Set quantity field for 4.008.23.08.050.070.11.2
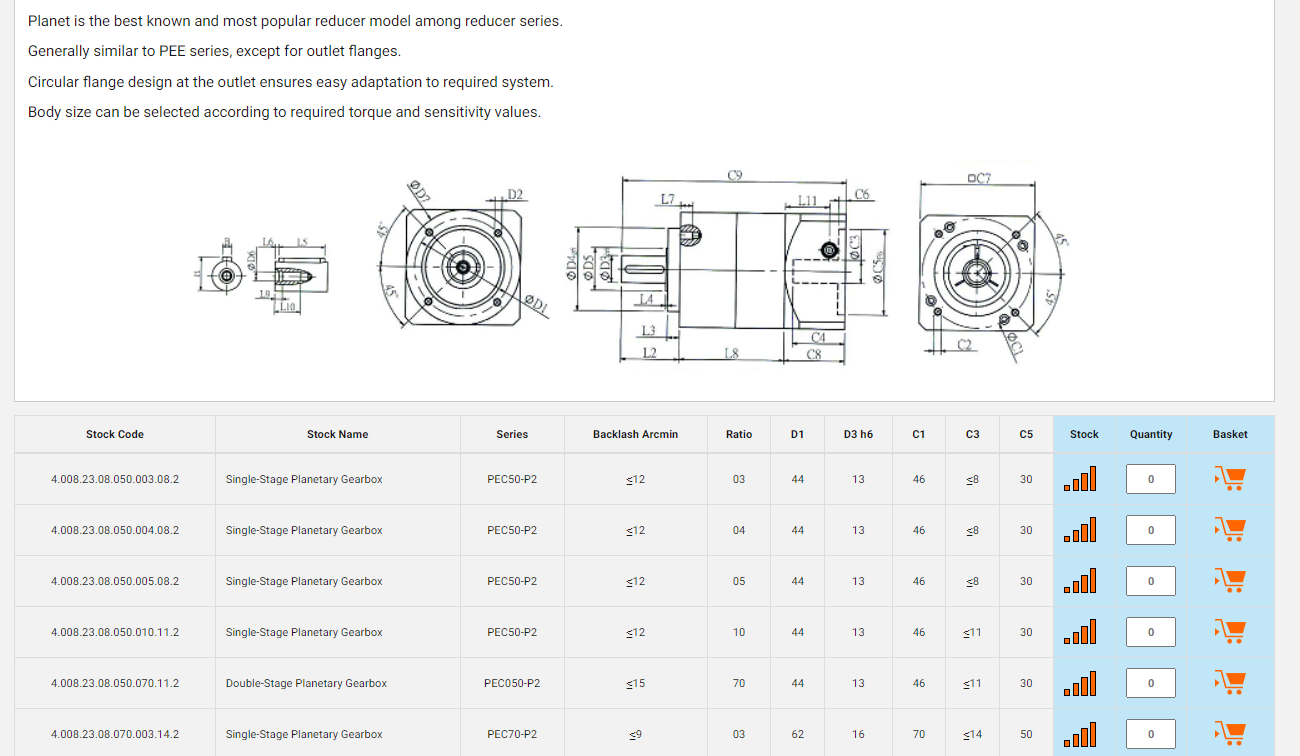 pos(1151,683)
